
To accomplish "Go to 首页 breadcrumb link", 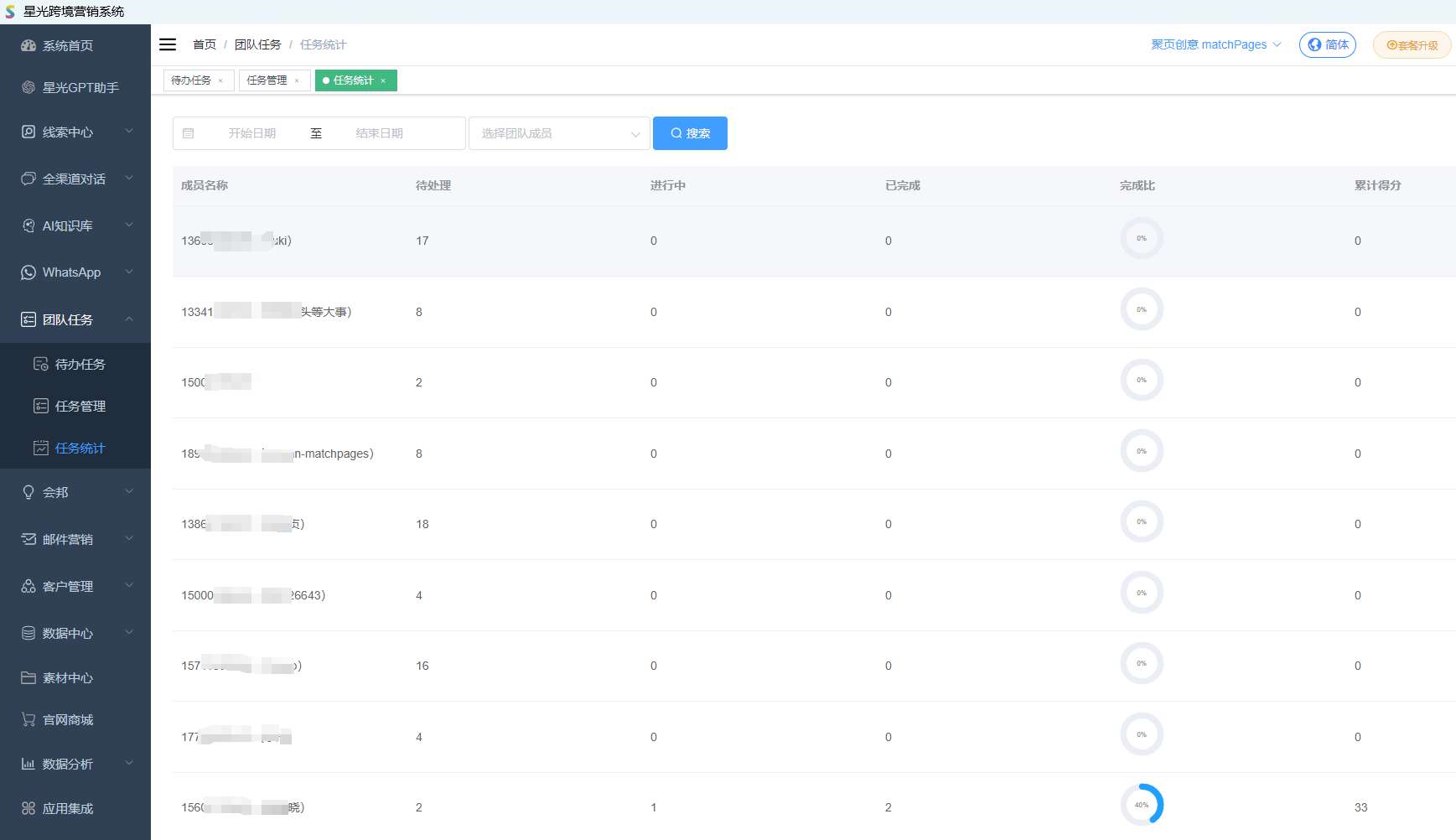I will pos(205,44).
